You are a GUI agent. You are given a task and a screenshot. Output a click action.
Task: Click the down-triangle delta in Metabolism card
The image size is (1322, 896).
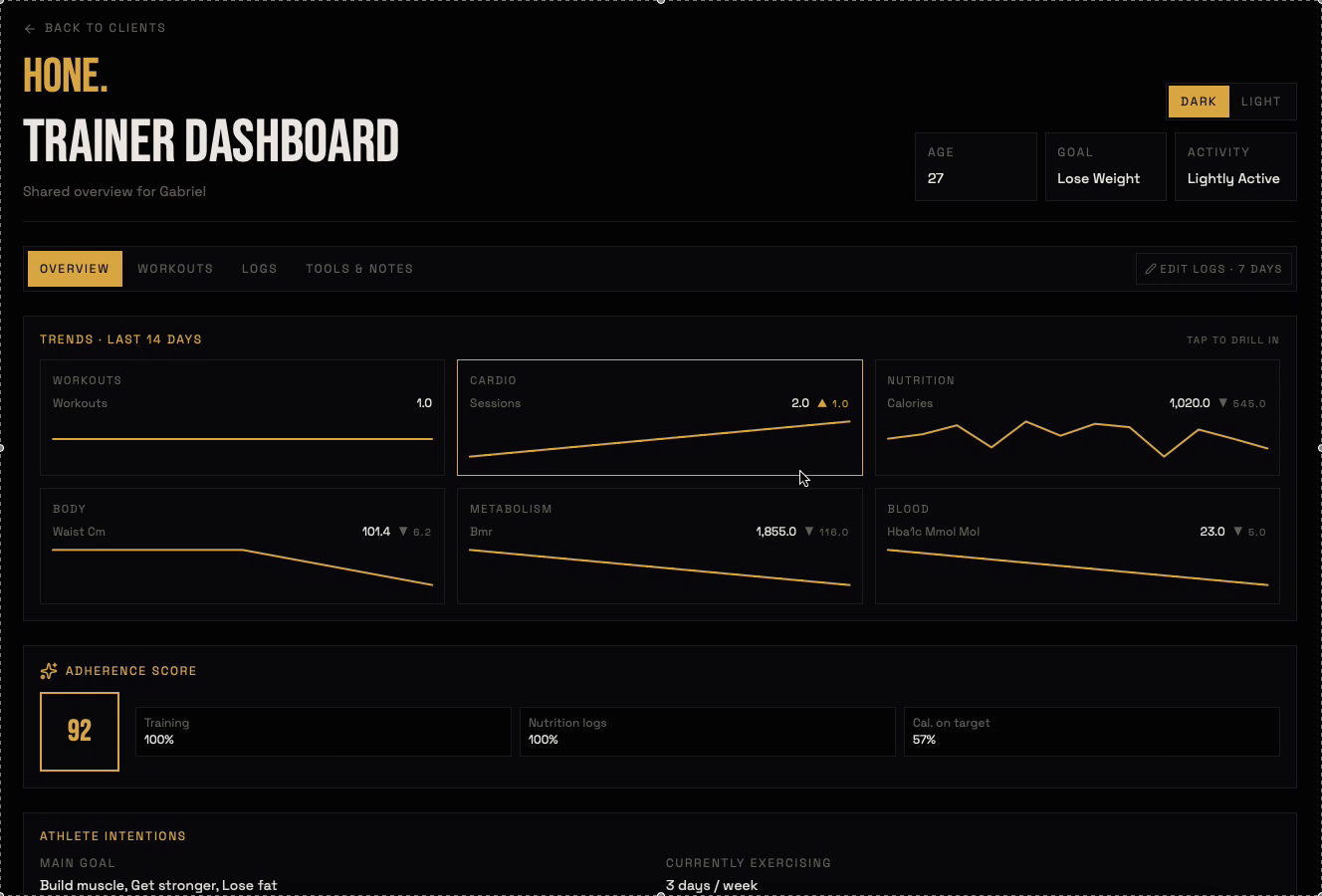click(x=826, y=532)
